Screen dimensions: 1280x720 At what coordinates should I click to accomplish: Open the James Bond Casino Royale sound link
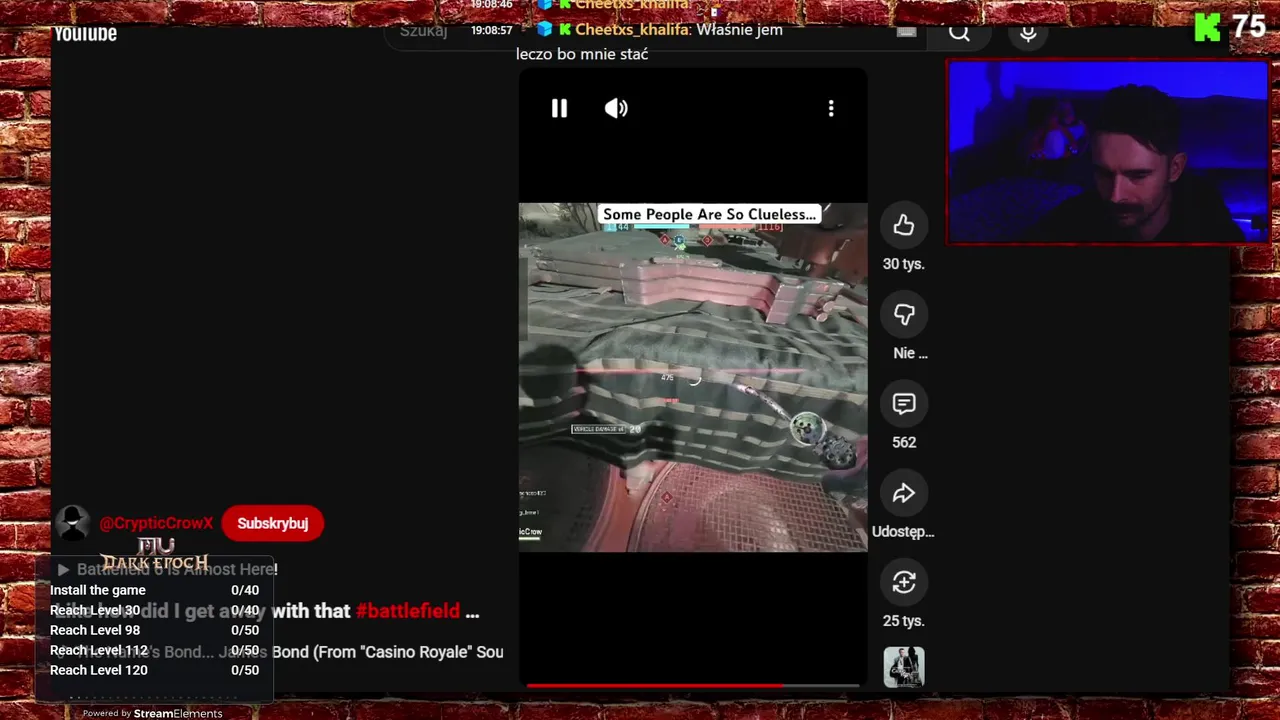tap(280, 652)
